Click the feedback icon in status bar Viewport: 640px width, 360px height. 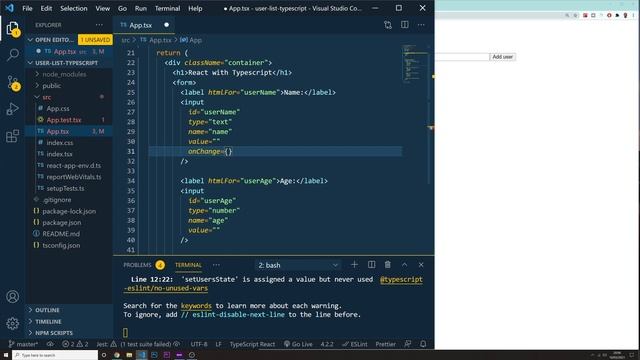408,344
